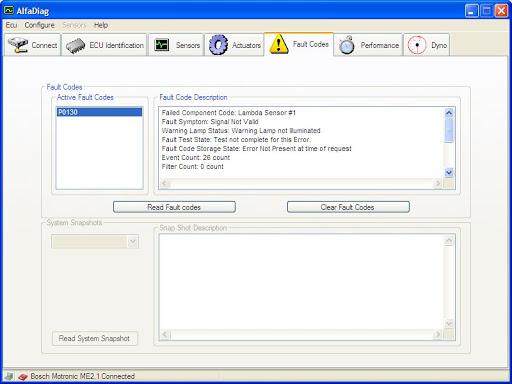Click the Read System Snapshot button
The width and height of the screenshot is (512, 384).
point(94,338)
